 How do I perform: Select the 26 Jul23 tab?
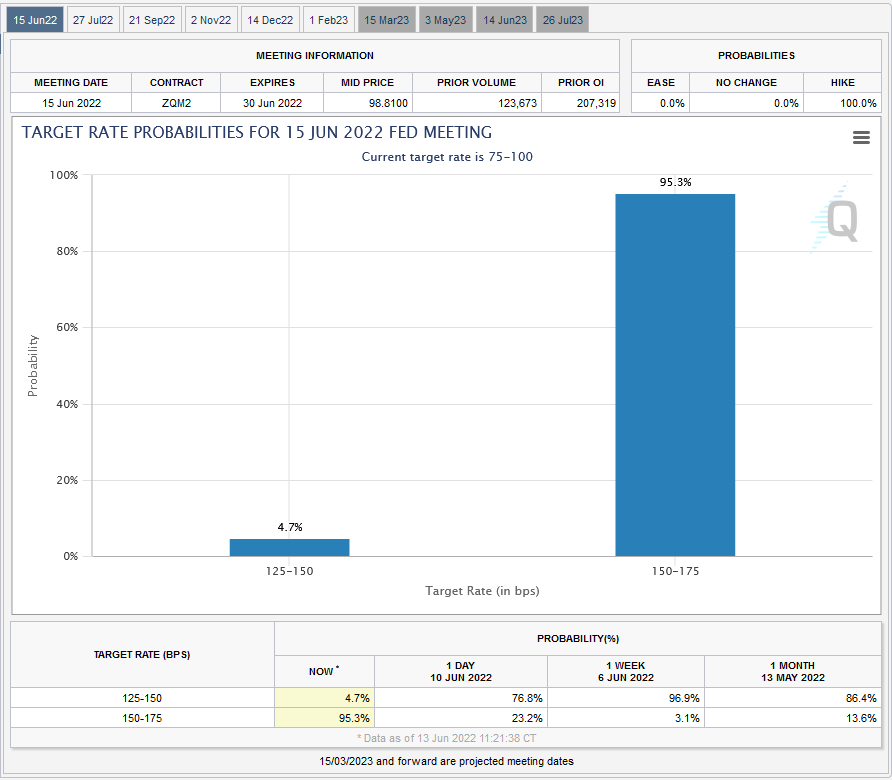[563, 20]
